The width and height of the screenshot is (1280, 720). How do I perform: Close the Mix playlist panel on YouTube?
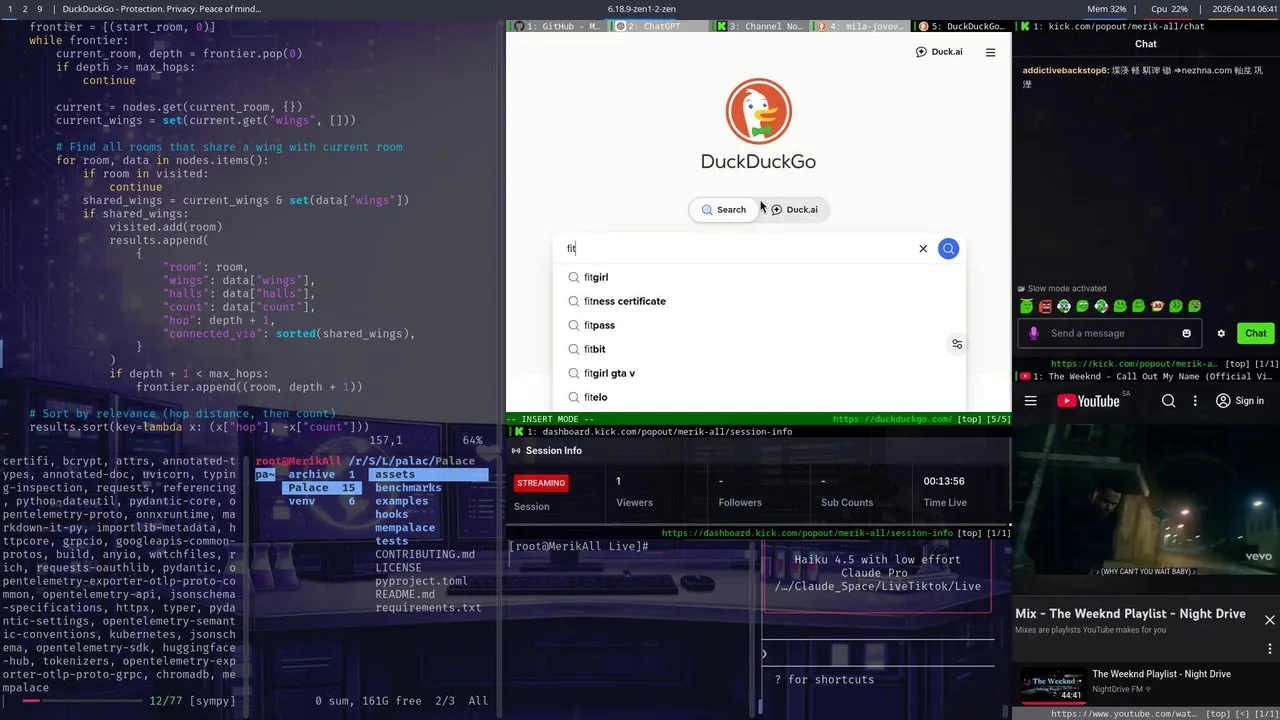(1270, 620)
